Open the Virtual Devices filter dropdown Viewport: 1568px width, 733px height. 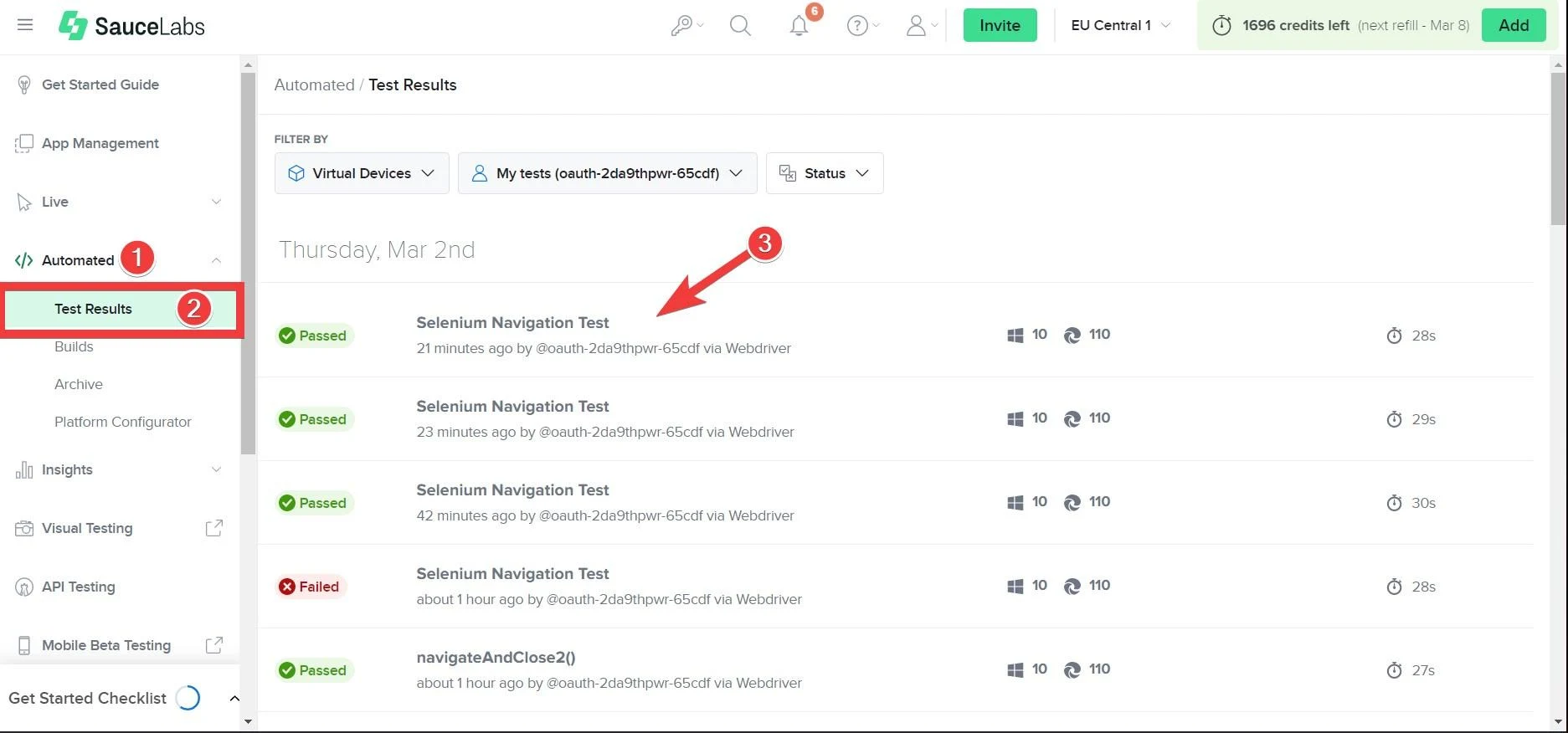(362, 173)
